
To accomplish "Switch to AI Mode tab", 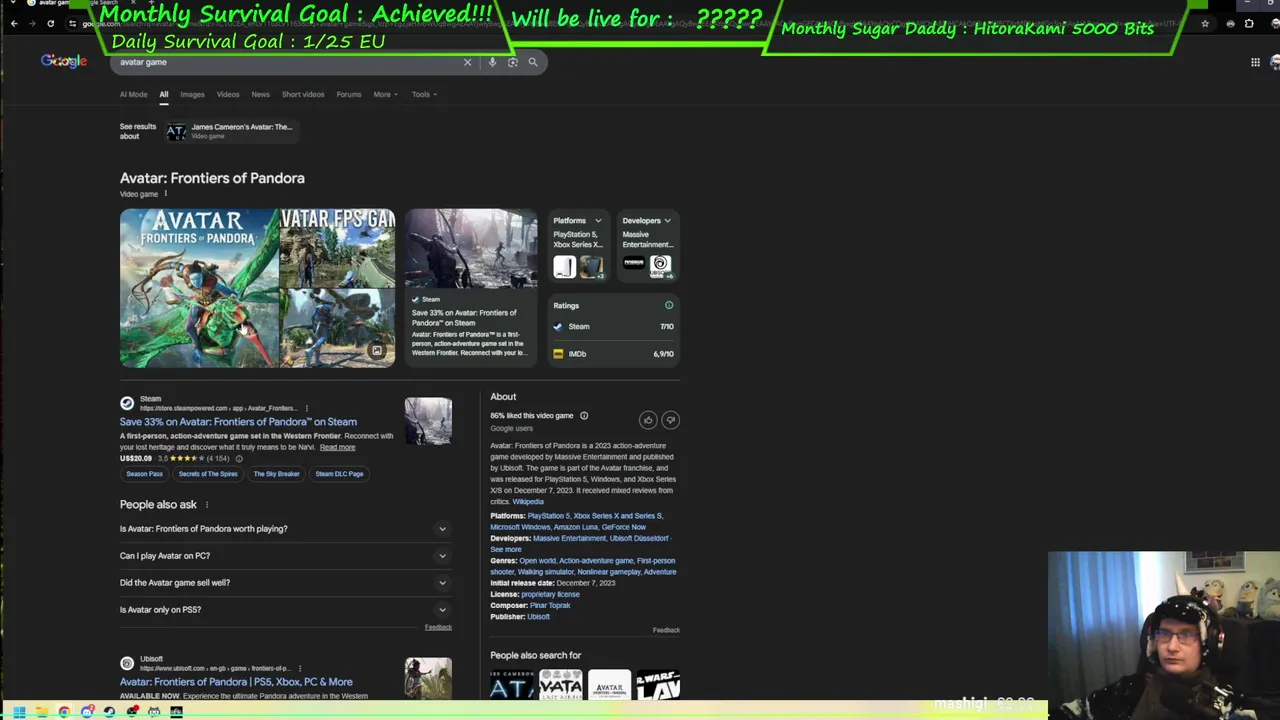I will [x=133, y=94].
